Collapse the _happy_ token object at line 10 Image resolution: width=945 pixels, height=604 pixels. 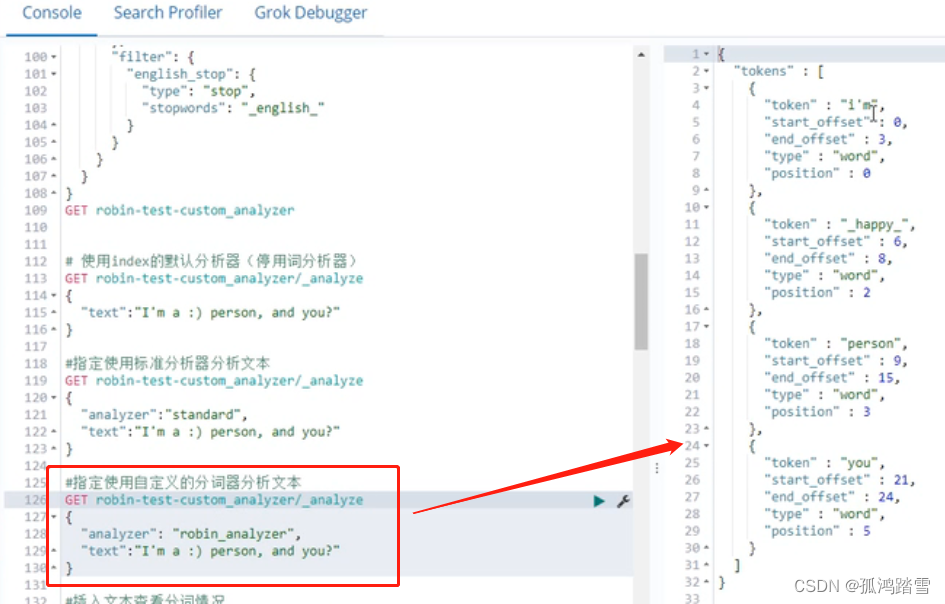(706, 207)
